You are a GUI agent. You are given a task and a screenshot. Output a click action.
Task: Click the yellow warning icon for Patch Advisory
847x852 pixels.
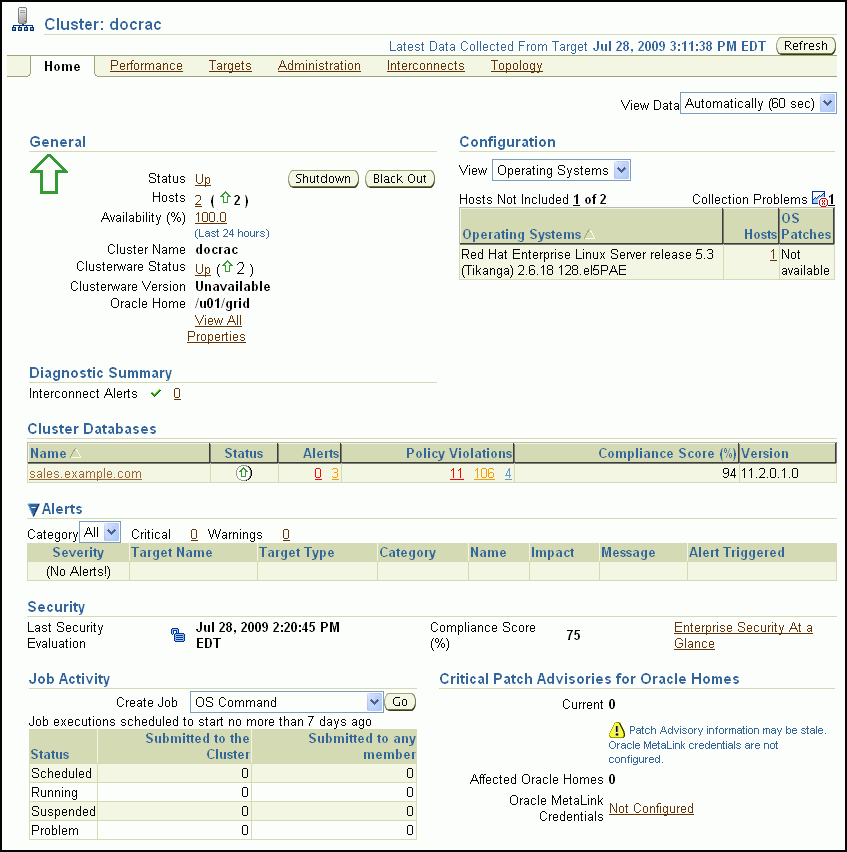617,731
